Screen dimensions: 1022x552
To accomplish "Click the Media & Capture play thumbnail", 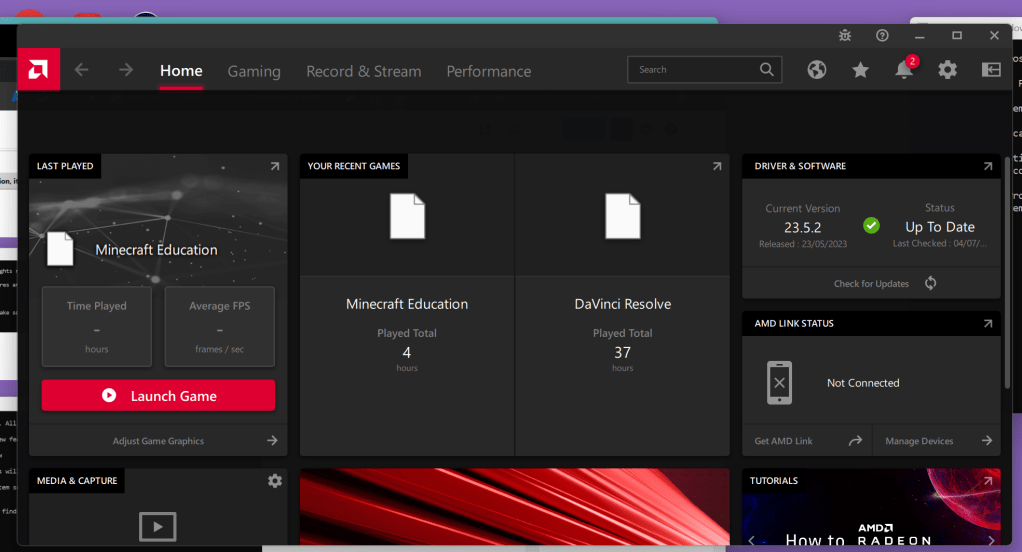I will pyautogui.click(x=158, y=527).
